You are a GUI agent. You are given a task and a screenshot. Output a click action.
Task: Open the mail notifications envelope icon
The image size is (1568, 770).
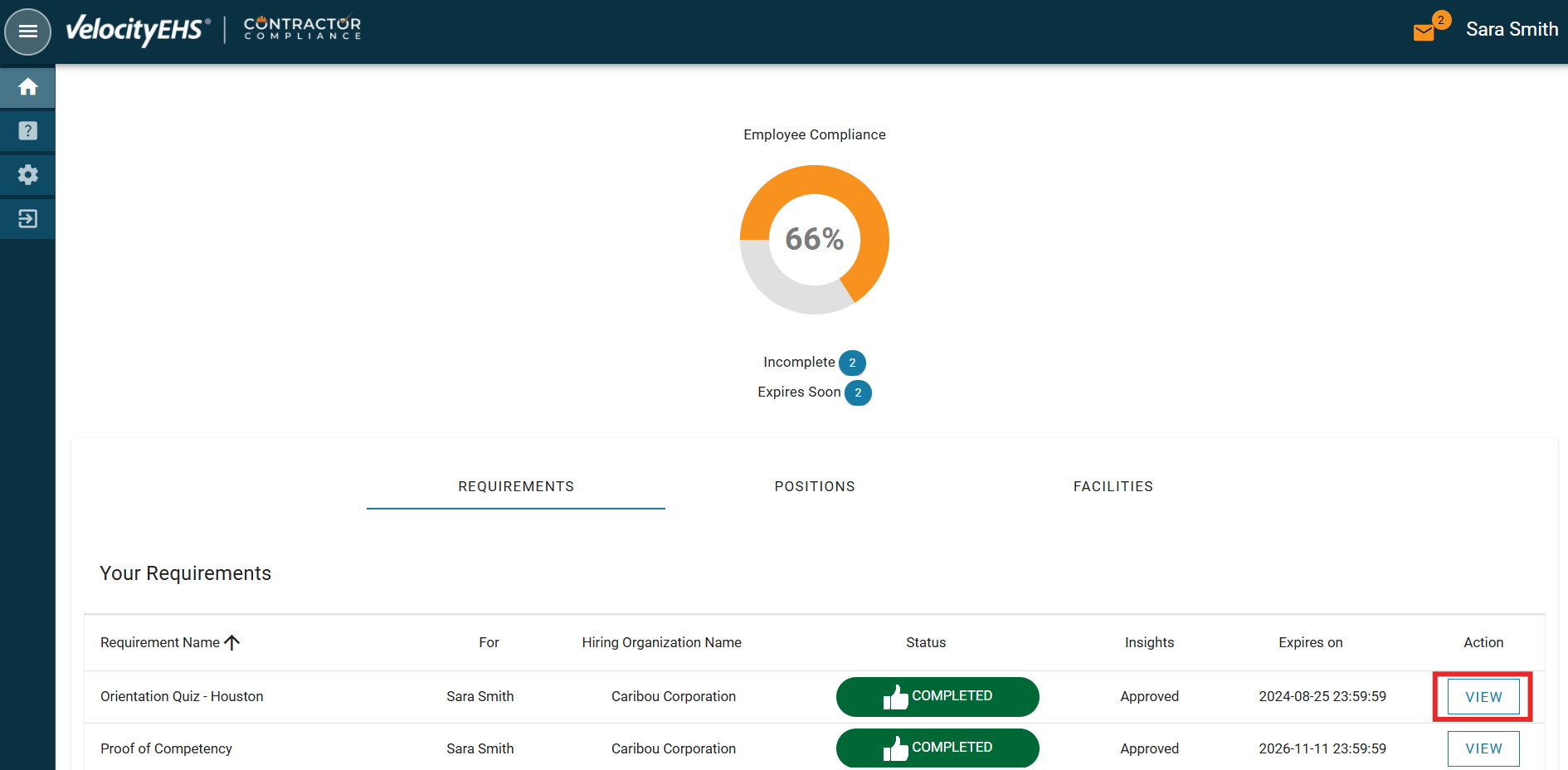[1424, 32]
